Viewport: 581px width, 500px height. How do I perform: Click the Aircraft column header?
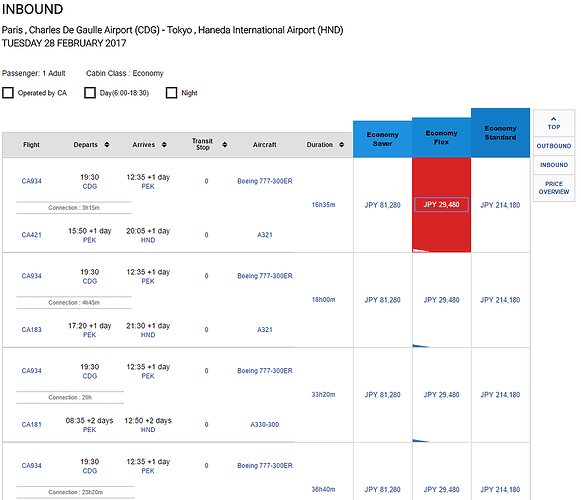click(265, 145)
